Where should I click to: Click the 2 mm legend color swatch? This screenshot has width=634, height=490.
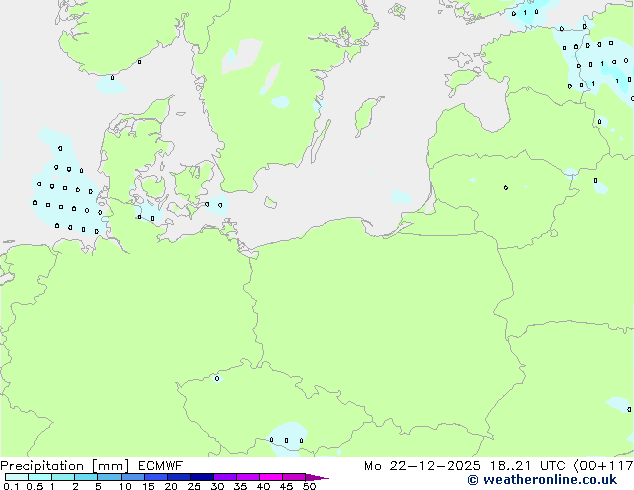pos(86,477)
